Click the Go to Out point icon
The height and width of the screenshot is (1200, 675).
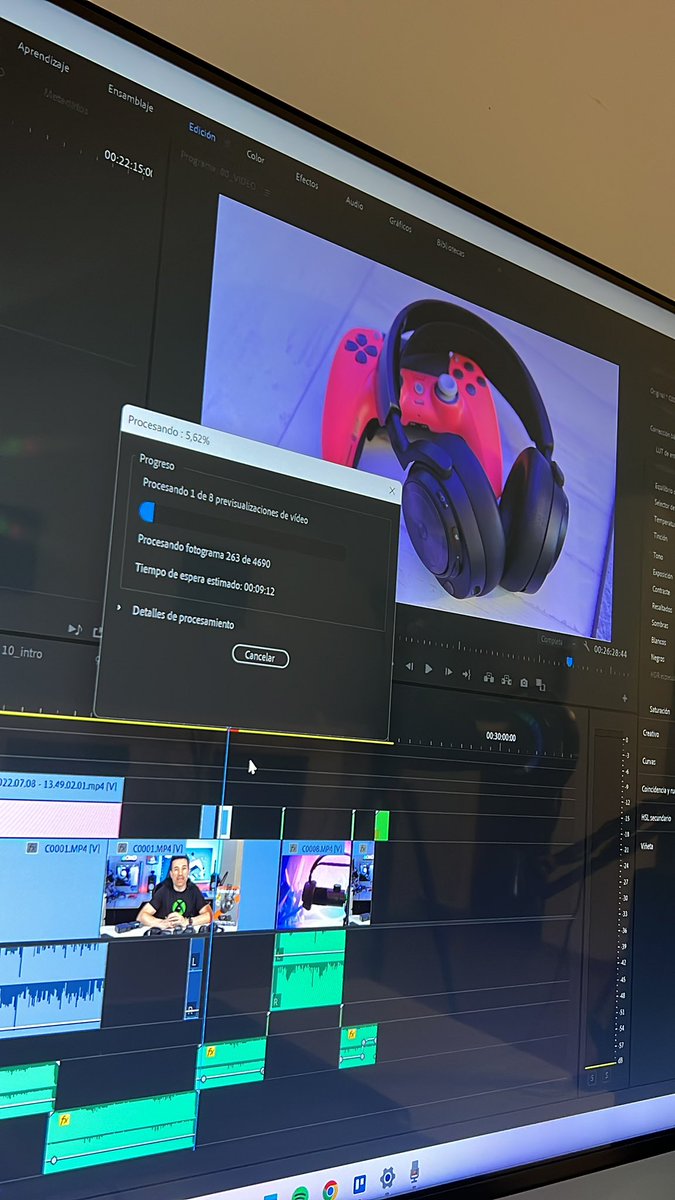coord(466,674)
